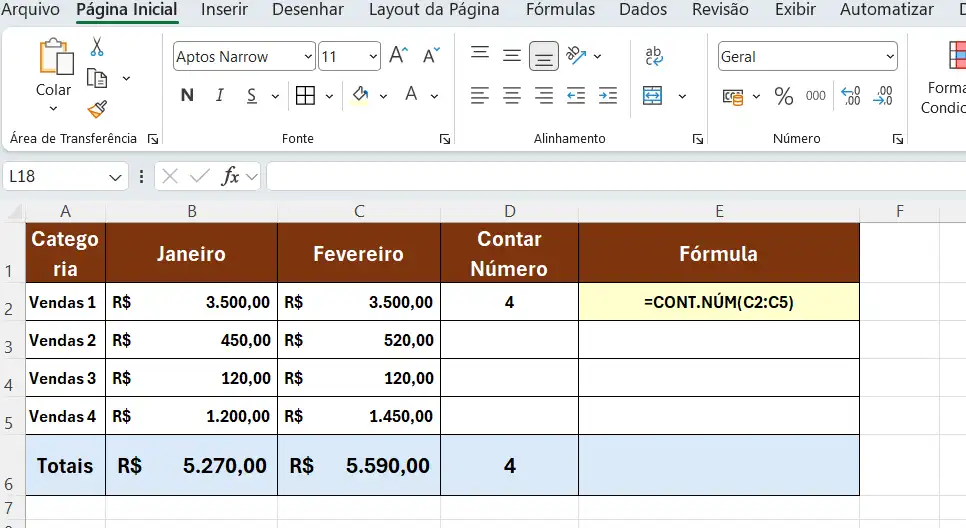Decrease font size with smaller A icon
The height and width of the screenshot is (528, 966).
coord(432,56)
